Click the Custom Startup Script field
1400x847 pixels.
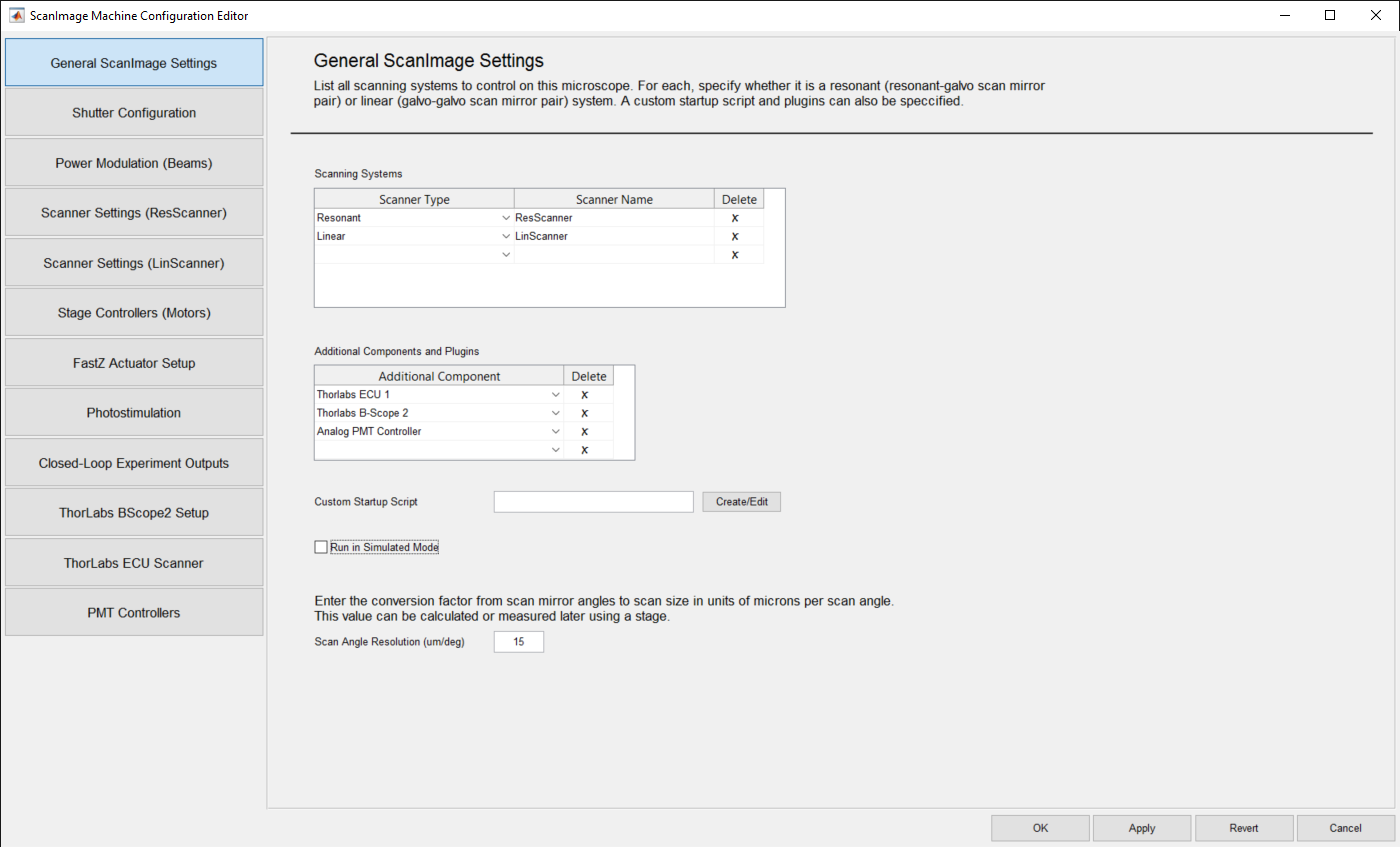(x=594, y=501)
